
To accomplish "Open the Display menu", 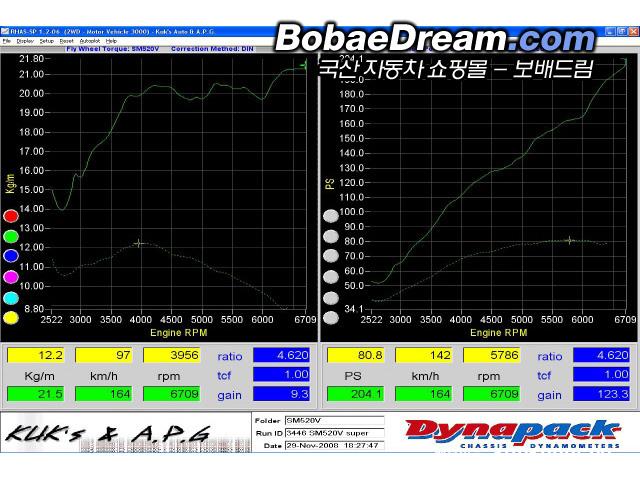I will click(25, 41).
